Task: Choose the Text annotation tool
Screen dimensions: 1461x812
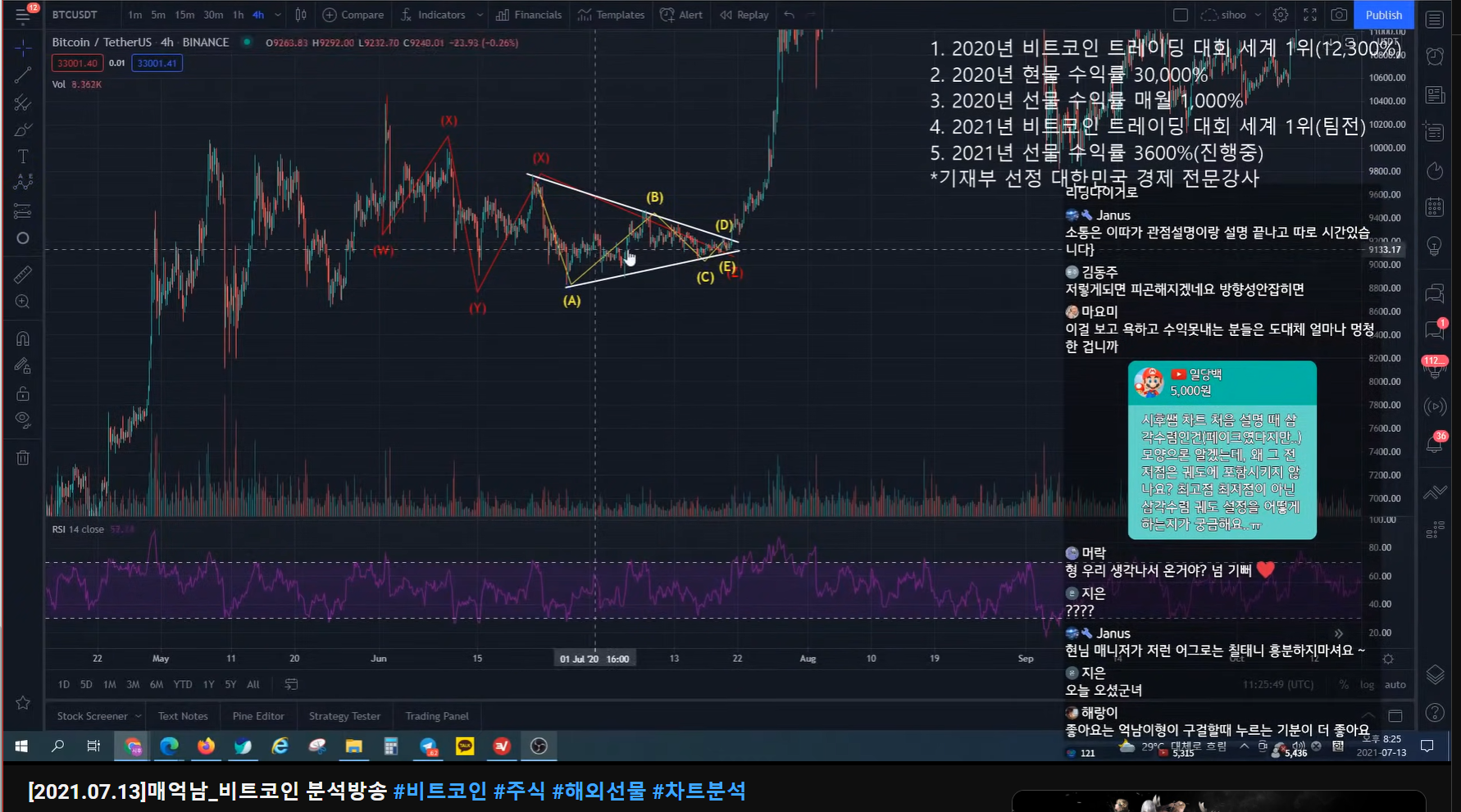Action: [23, 157]
